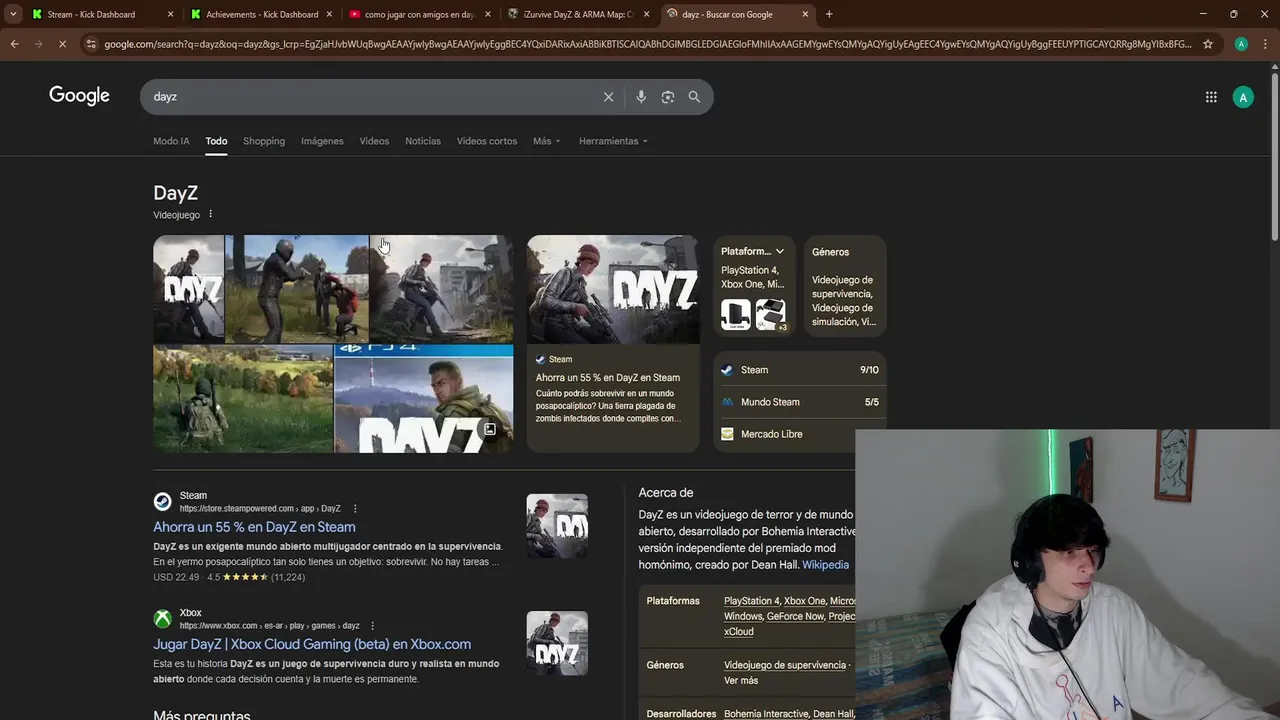Open the Steam 9/10 rating row
The image size is (1280, 720).
[800, 370]
